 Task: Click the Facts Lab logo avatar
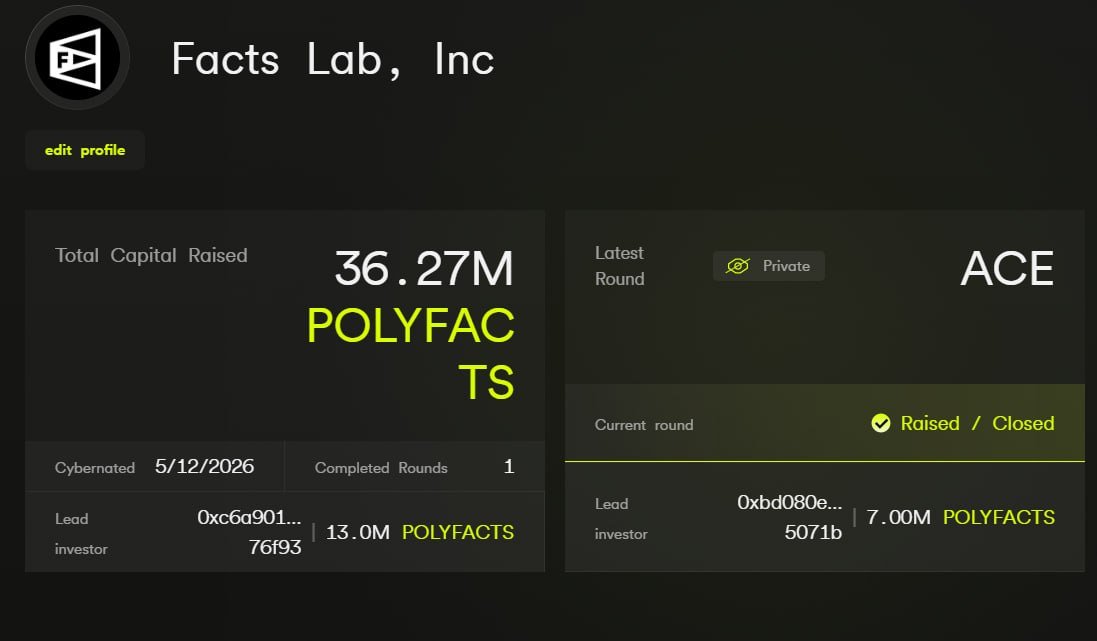77,57
